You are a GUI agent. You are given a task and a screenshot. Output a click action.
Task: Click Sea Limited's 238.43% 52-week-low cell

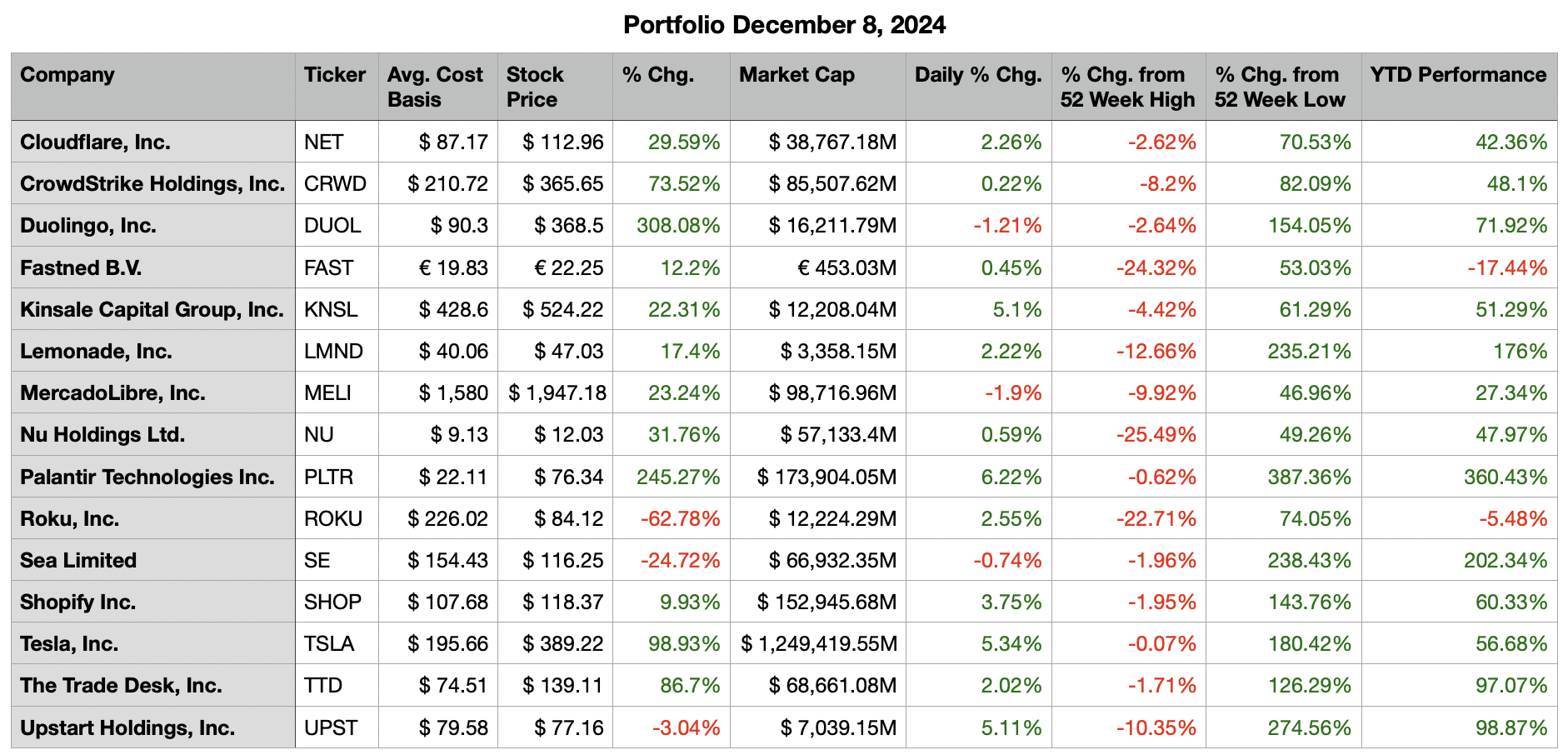click(1309, 561)
